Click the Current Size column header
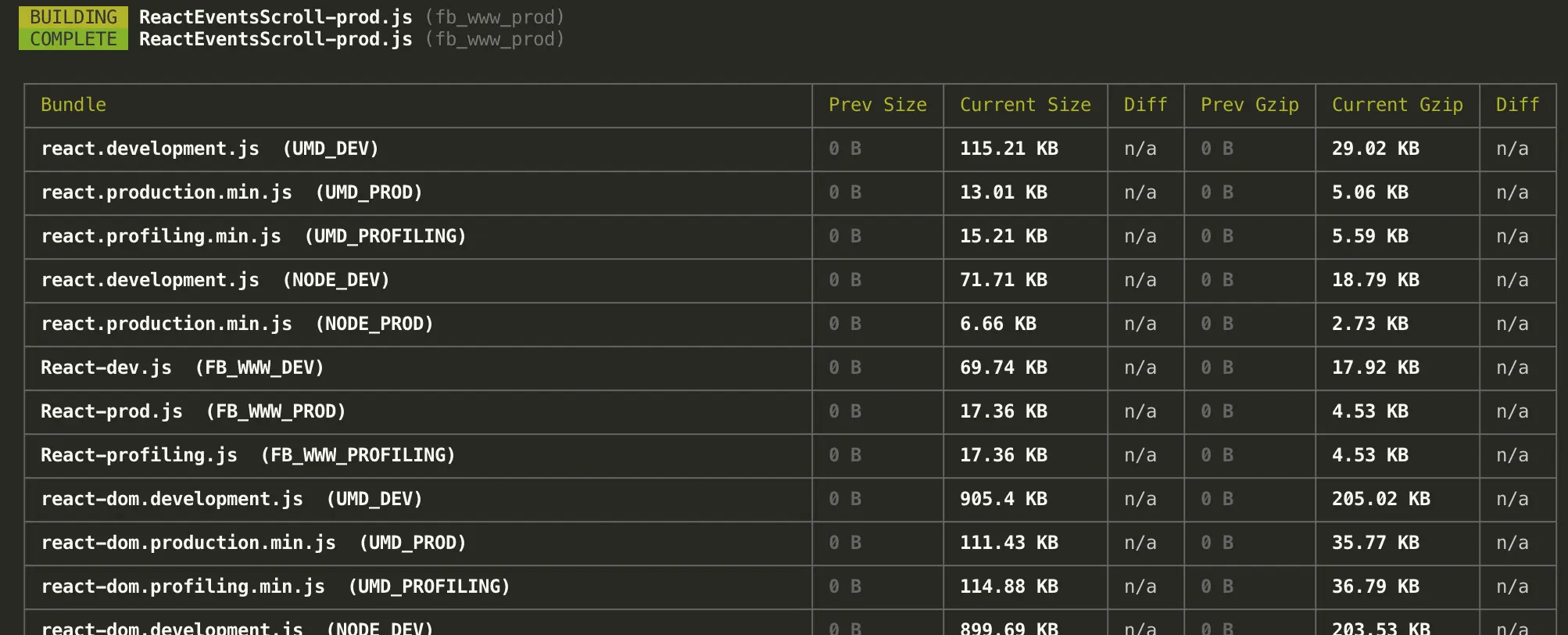 [x=1026, y=105]
